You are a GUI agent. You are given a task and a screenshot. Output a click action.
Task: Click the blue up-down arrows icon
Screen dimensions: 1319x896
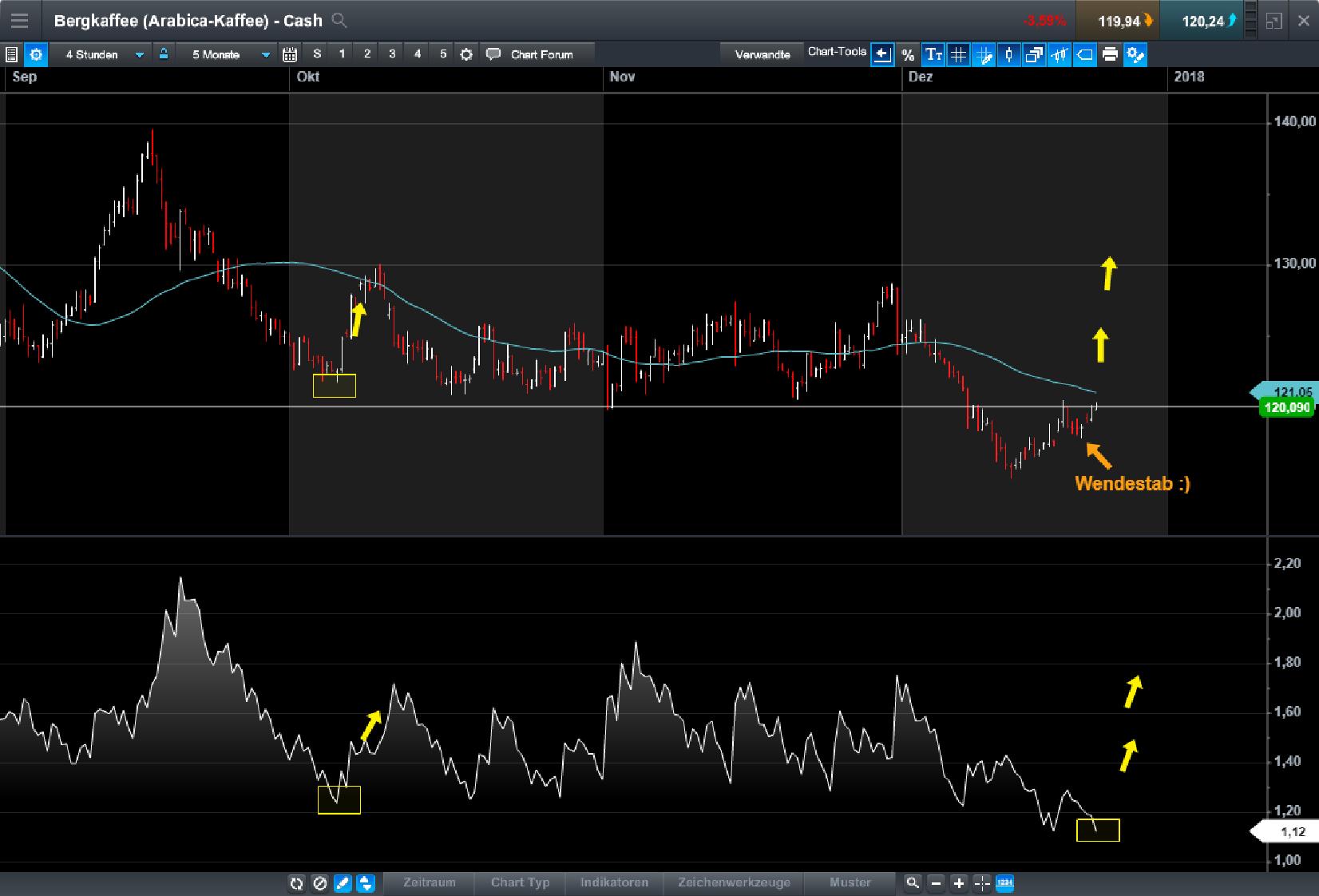(x=366, y=883)
